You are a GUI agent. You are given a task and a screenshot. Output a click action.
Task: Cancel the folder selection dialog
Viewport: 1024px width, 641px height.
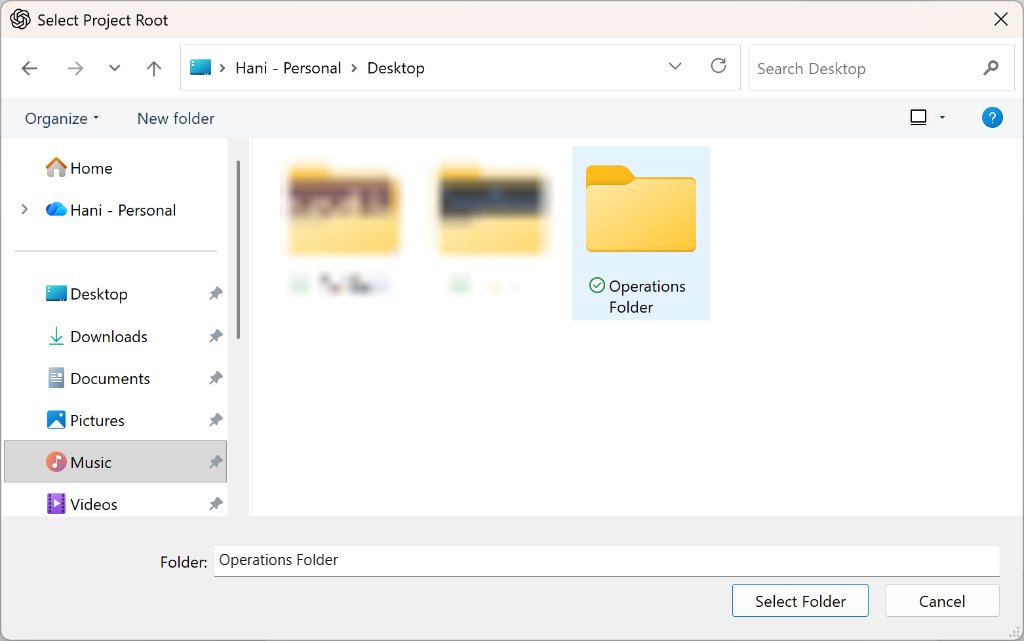click(x=942, y=601)
